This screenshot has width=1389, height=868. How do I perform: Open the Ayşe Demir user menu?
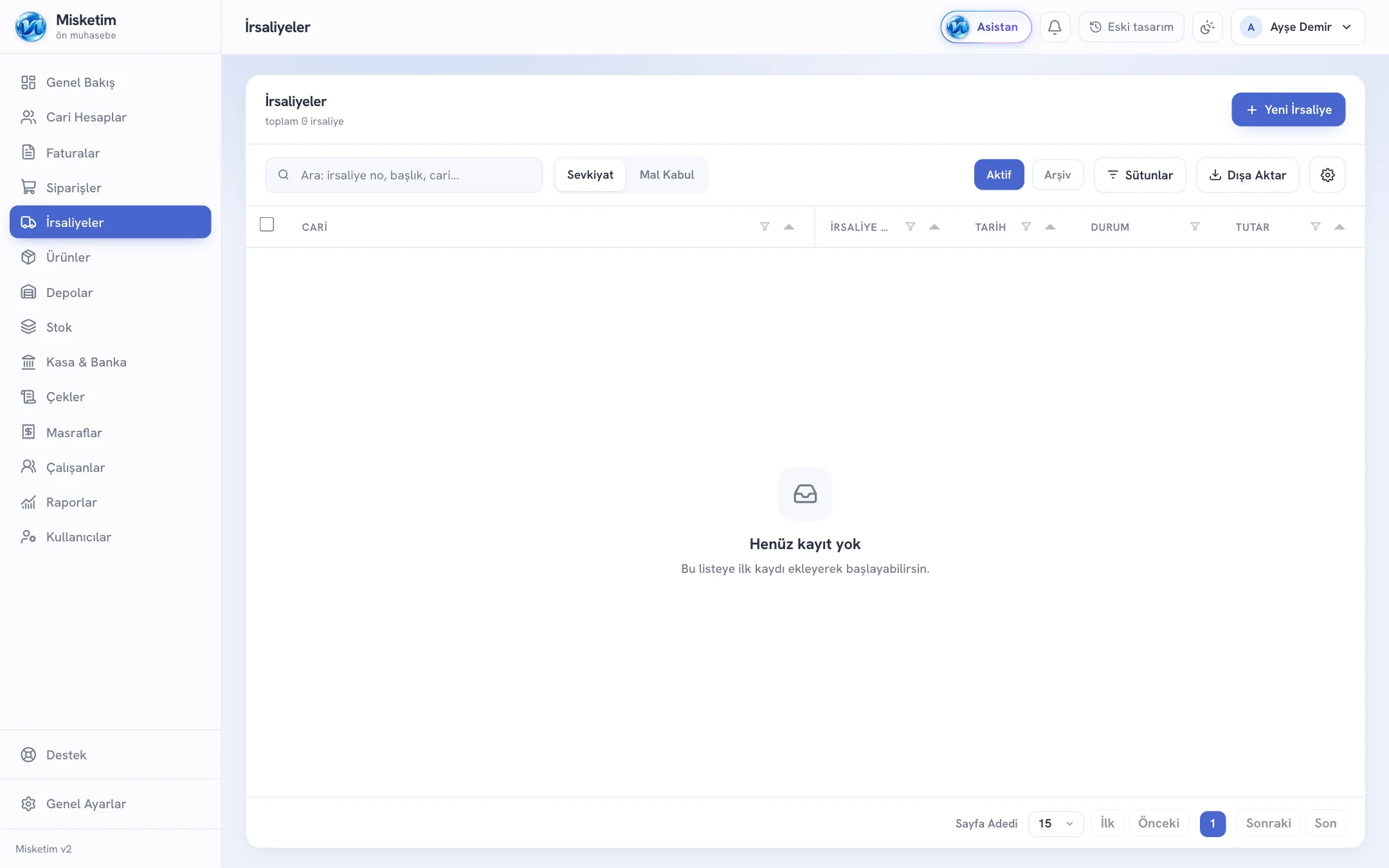coord(1298,27)
